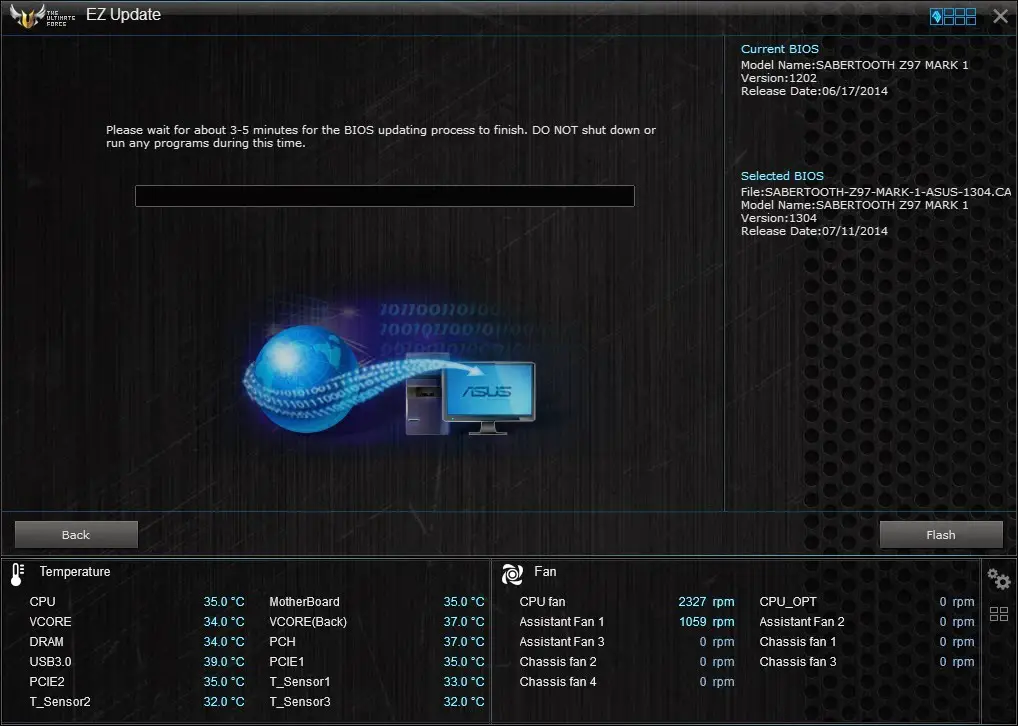Click the 'Please wait for about 3-5 minutes' message
Screen dimensions: 1018x726
coord(381,136)
